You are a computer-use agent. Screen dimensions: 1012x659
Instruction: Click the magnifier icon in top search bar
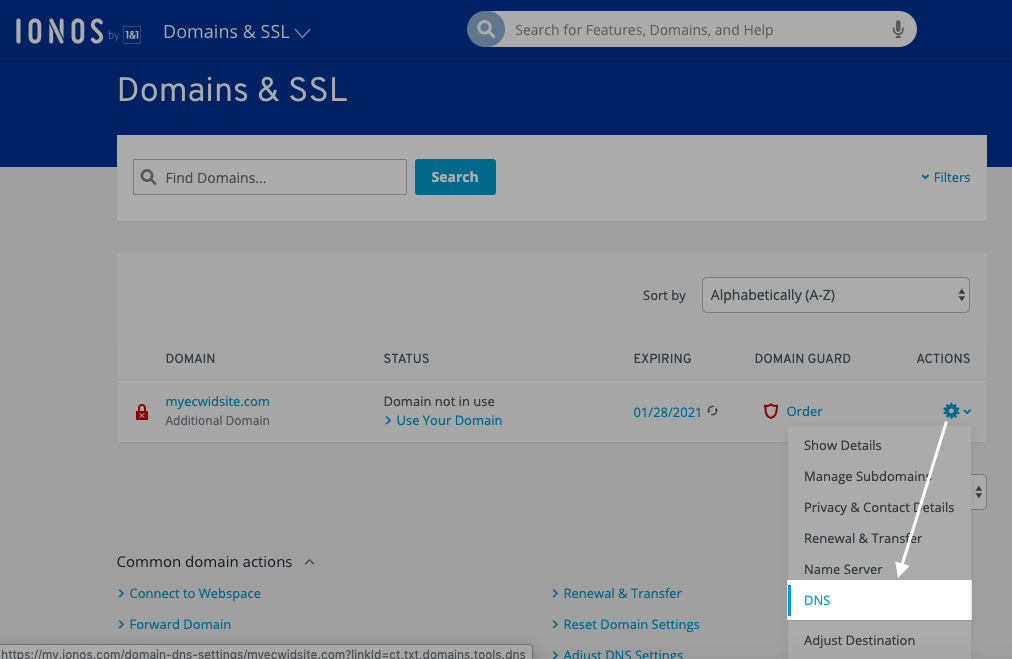[486, 29]
